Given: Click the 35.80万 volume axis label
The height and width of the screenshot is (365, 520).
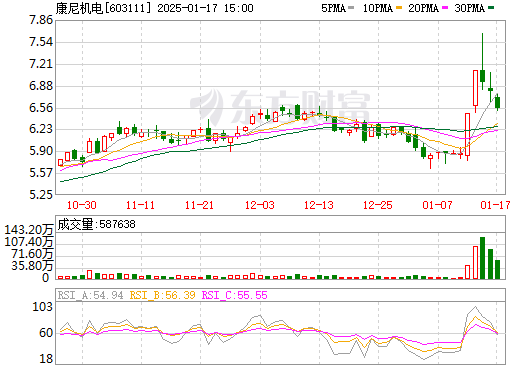Looking at the screenshot, I should (x=32, y=266).
